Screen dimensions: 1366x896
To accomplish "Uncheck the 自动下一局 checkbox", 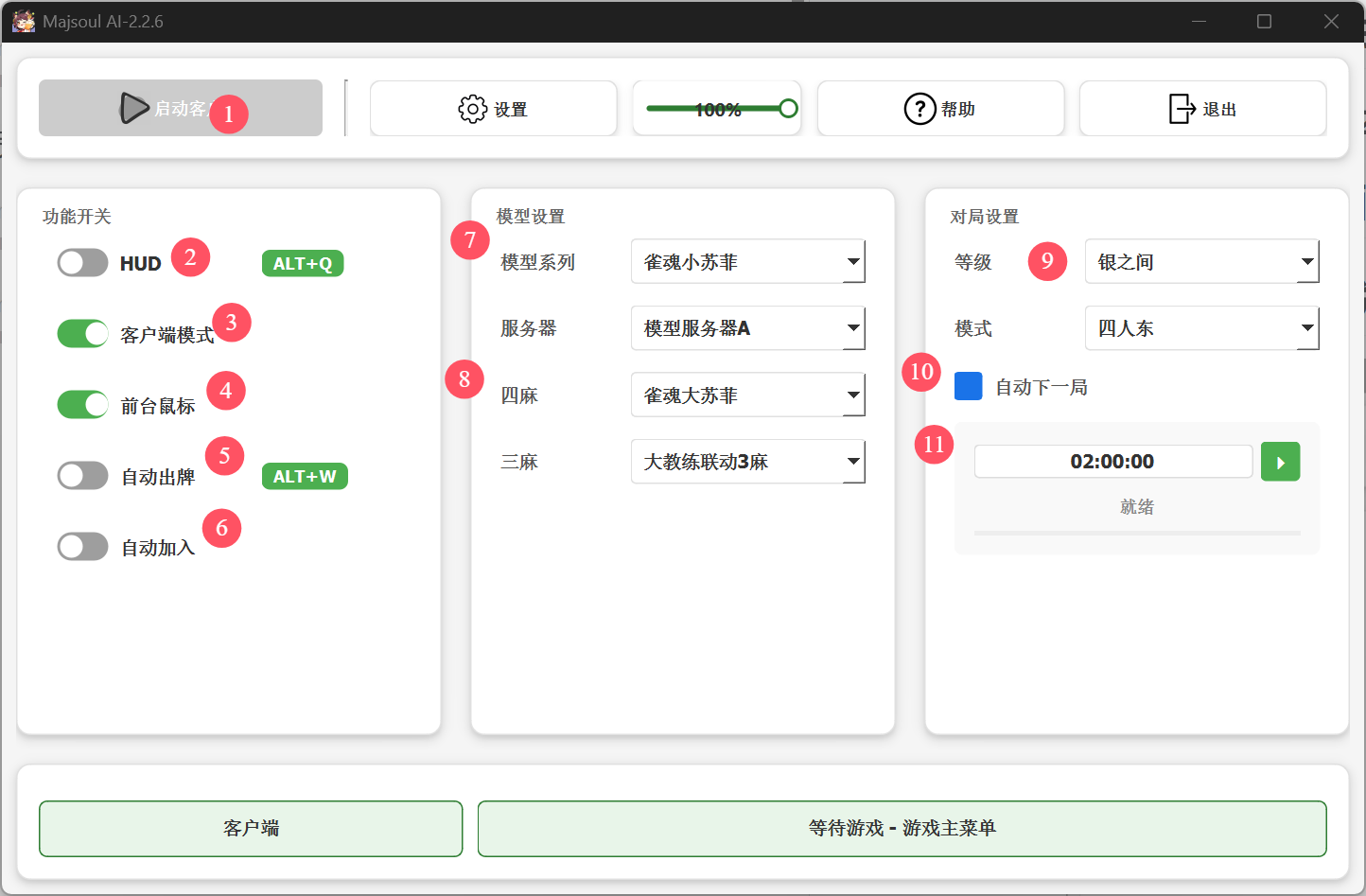I will (x=968, y=386).
